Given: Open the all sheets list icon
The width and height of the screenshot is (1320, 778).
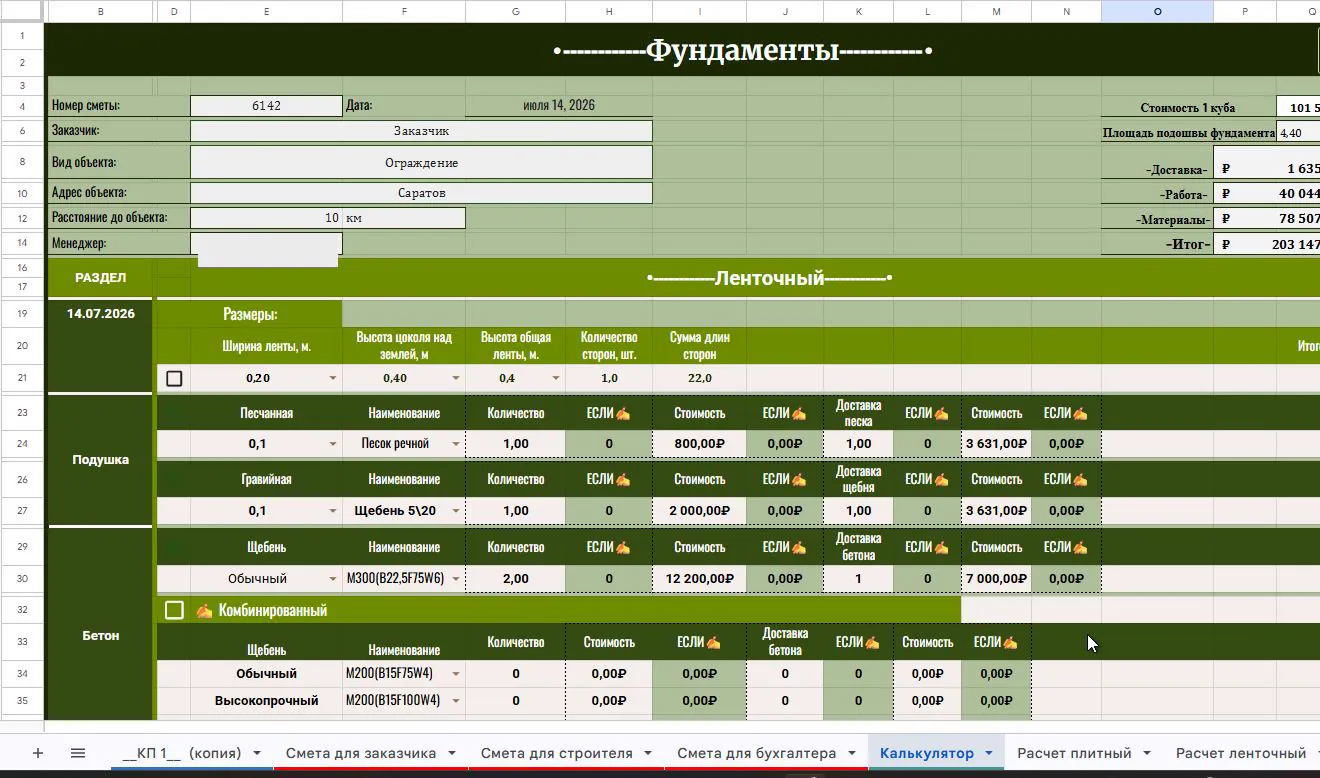Looking at the screenshot, I should [78, 753].
